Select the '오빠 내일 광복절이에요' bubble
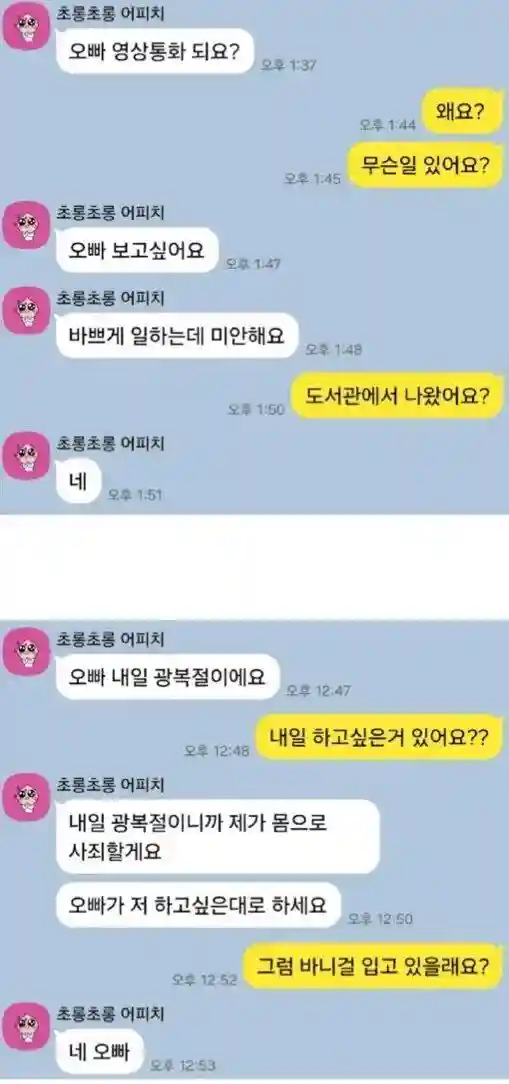The image size is (509, 1084). (168, 677)
